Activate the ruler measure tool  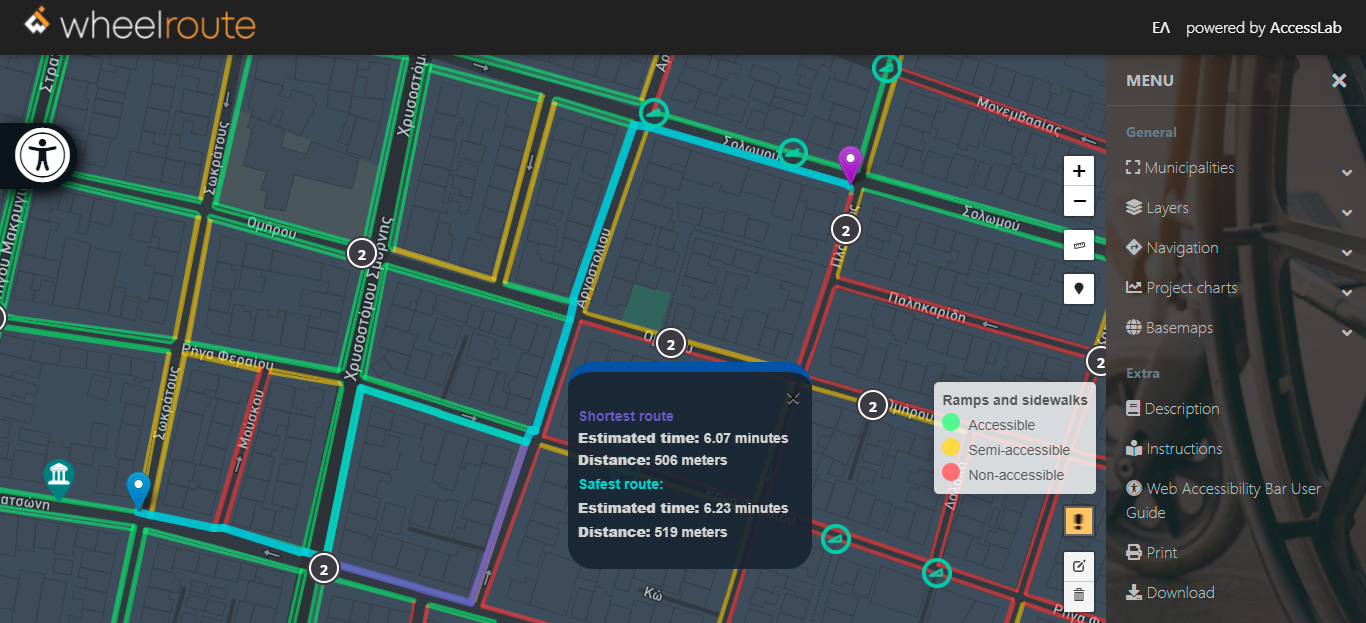pos(1079,245)
